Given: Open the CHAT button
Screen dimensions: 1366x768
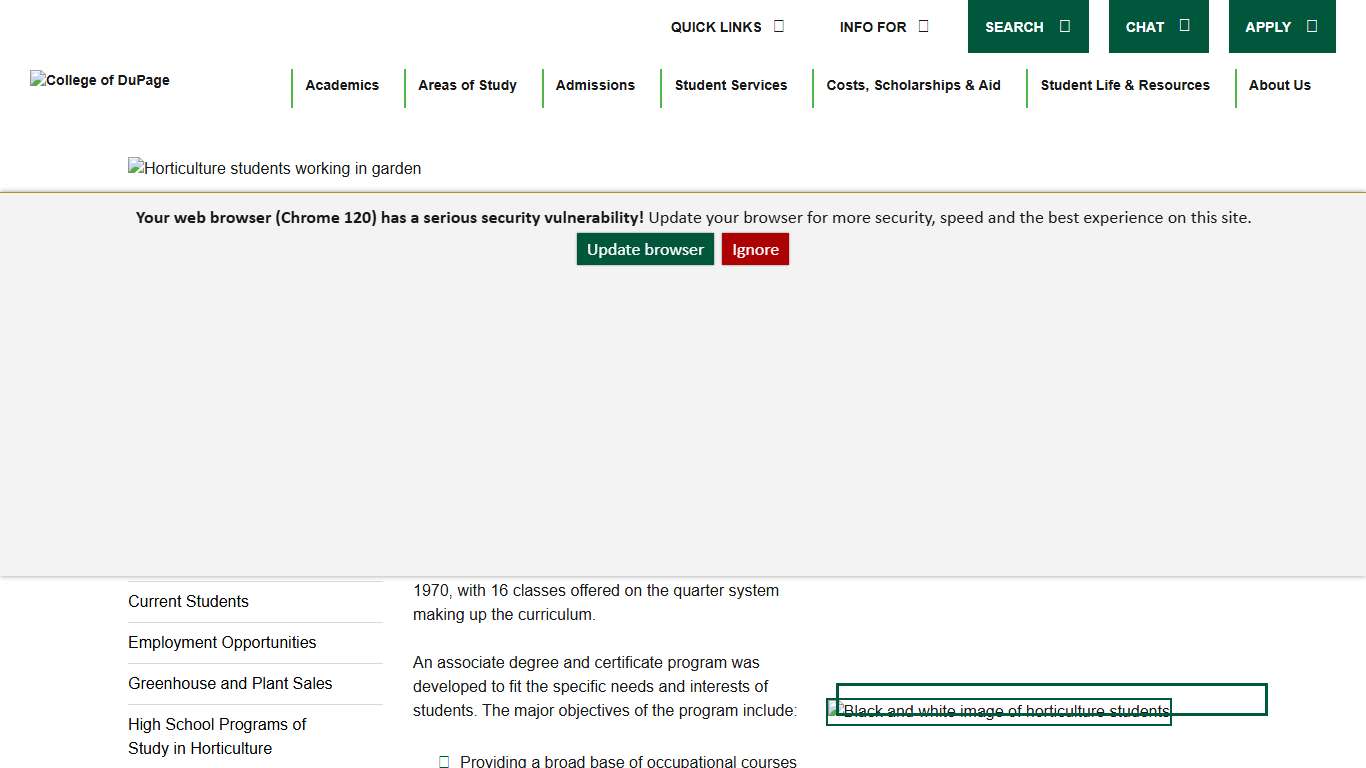Looking at the screenshot, I should (x=1158, y=27).
